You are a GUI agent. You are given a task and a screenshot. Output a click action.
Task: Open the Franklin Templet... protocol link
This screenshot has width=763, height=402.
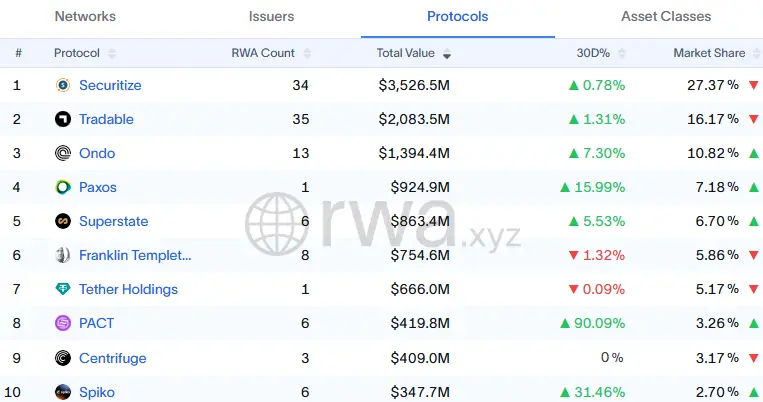(135, 255)
